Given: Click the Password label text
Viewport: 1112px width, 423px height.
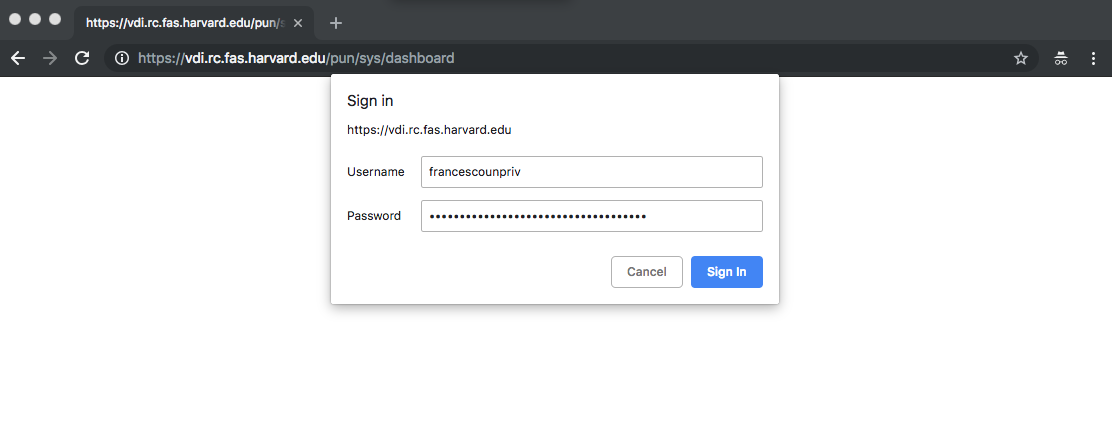Looking at the screenshot, I should coord(374,216).
